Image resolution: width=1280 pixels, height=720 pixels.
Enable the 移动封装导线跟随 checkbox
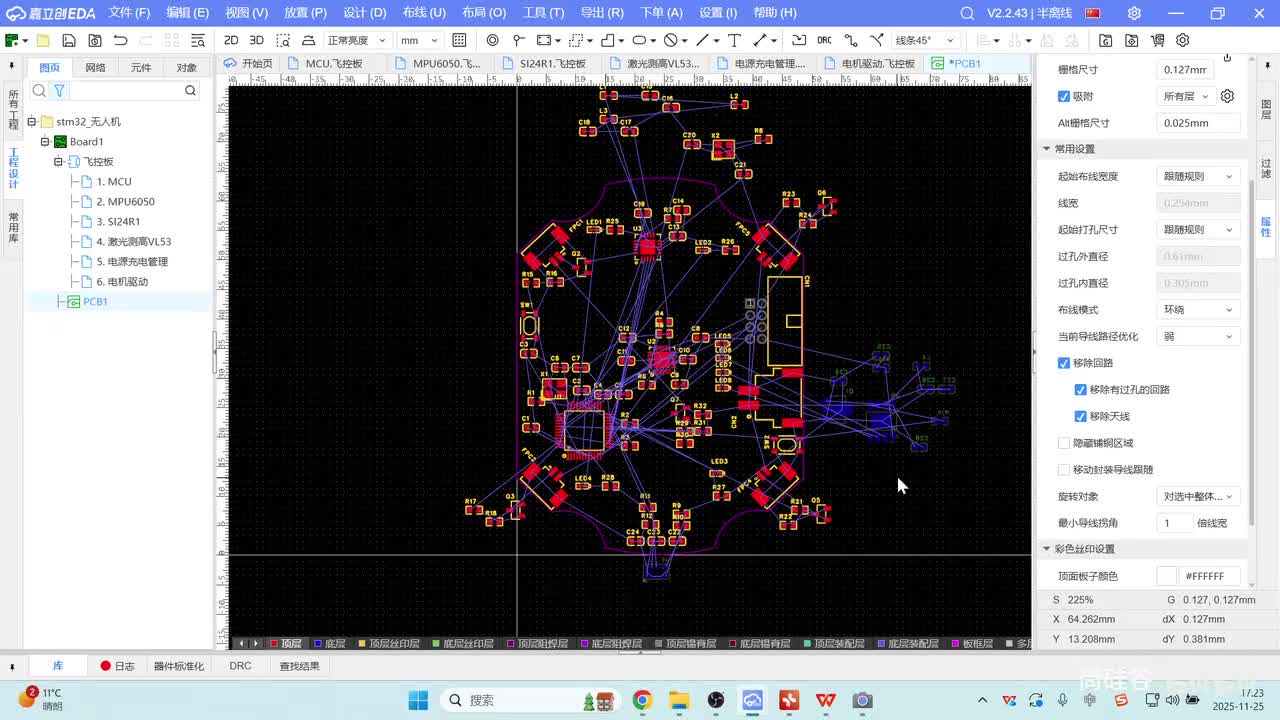coord(1064,469)
